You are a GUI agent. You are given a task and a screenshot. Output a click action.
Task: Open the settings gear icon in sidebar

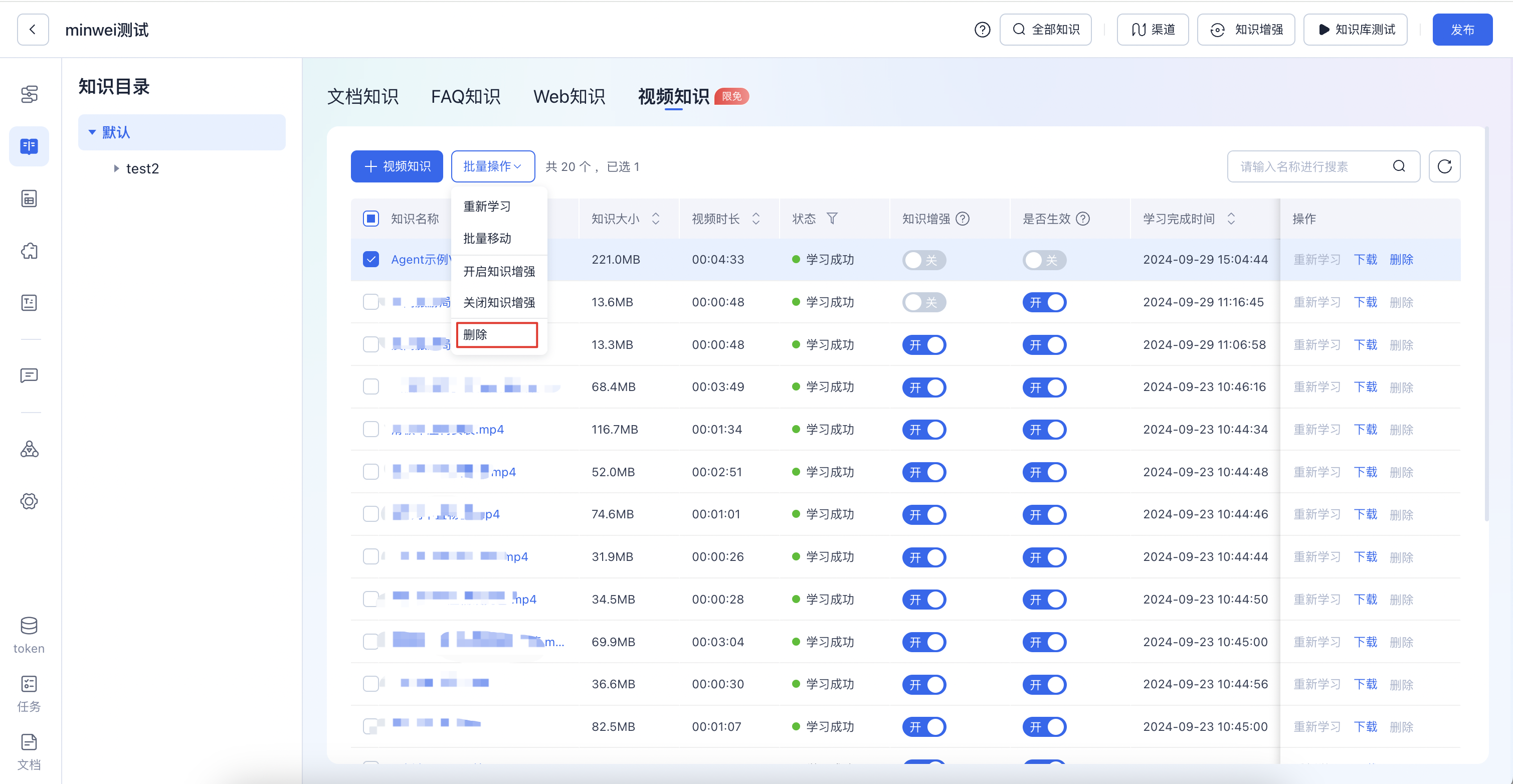(29, 501)
